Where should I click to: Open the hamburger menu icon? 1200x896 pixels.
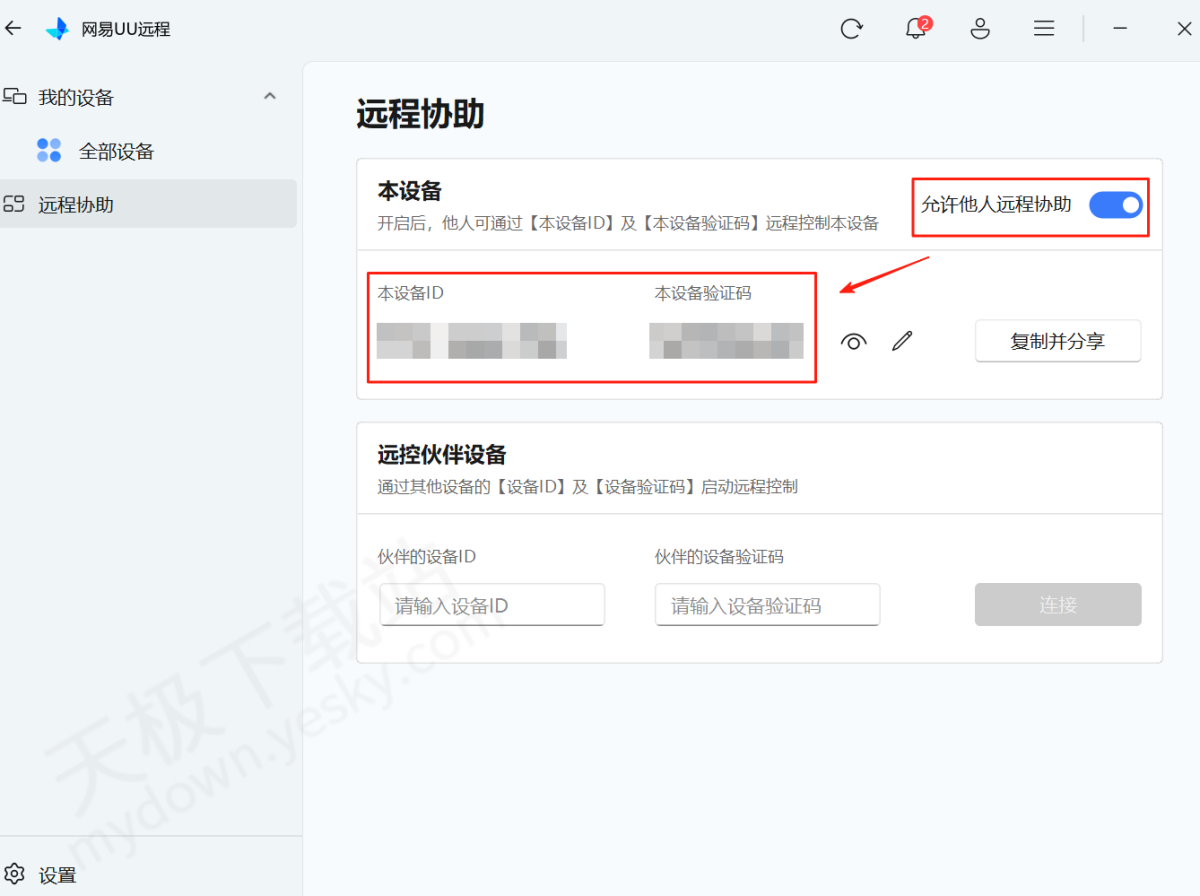1044,29
